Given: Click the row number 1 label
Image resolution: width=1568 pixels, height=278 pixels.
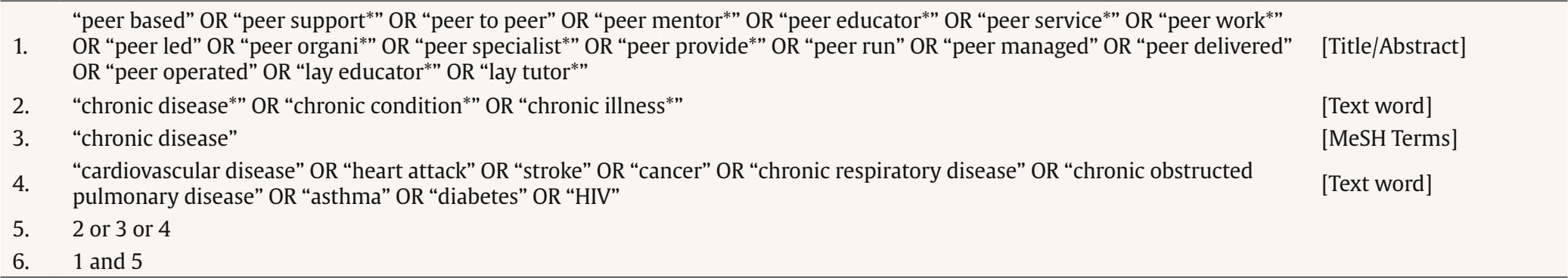Looking at the screenshot, I should [23, 48].
